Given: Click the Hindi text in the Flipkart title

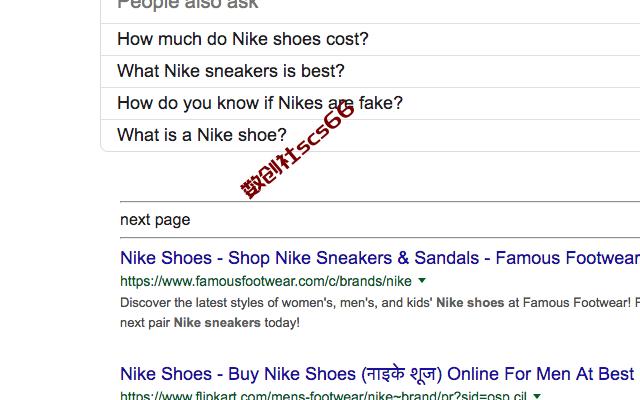Looking at the screenshot, I should click(402, 374).
